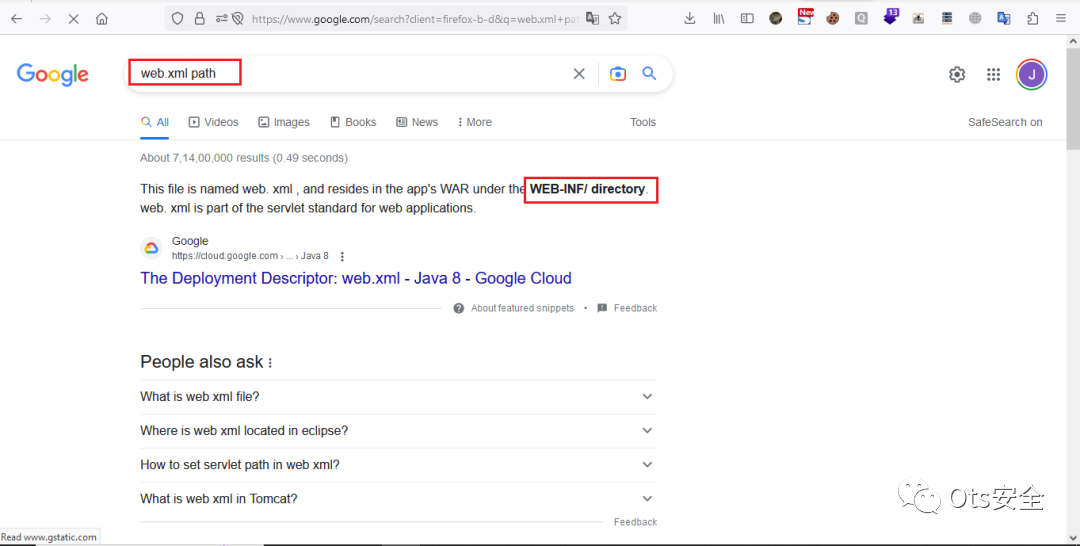Viewport: 1080px width, 546px height.
Task: Open the Google account avatar J
Action: pyautogui.click(x=1032, y=74)
